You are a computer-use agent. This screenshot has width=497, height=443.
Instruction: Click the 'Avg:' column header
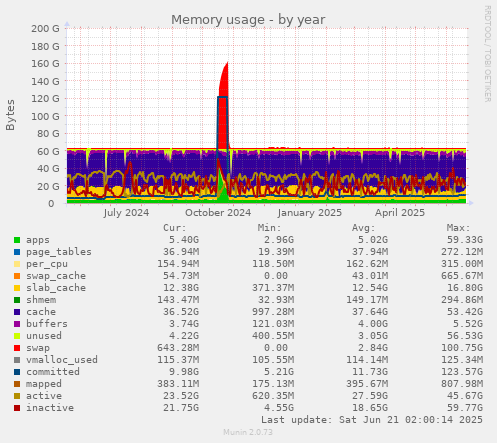click(x=364, y=228)
